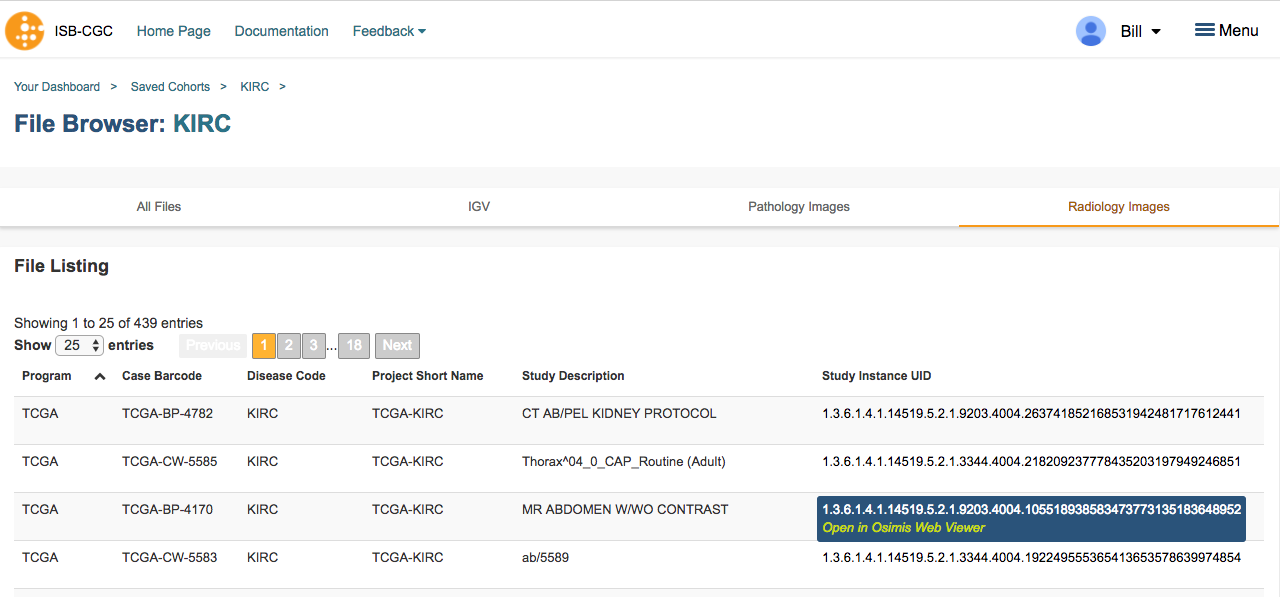The width and height of the screenshot is (1280, 597).
Task: Expand the Bill account dropdown
Action: pyautogui.click(x=1141, y=31)
